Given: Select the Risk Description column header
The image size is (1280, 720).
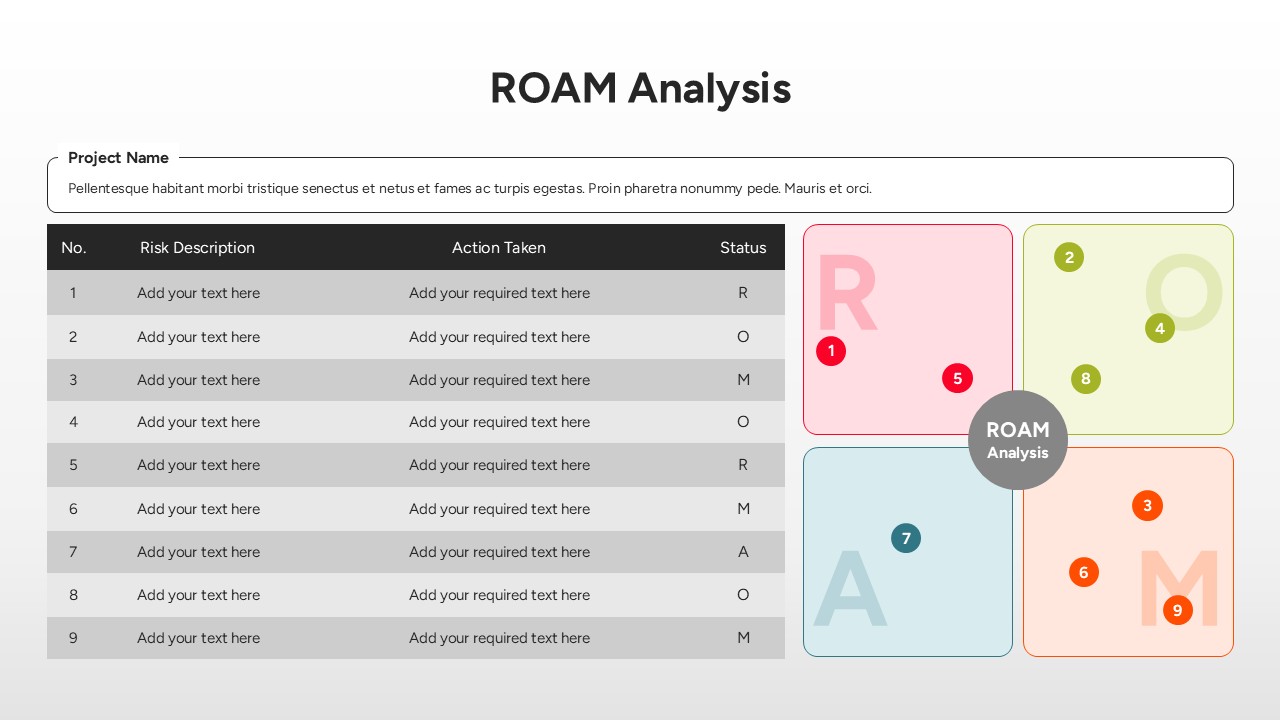Looking at the screenshot, I should click(x=197, y=248).
